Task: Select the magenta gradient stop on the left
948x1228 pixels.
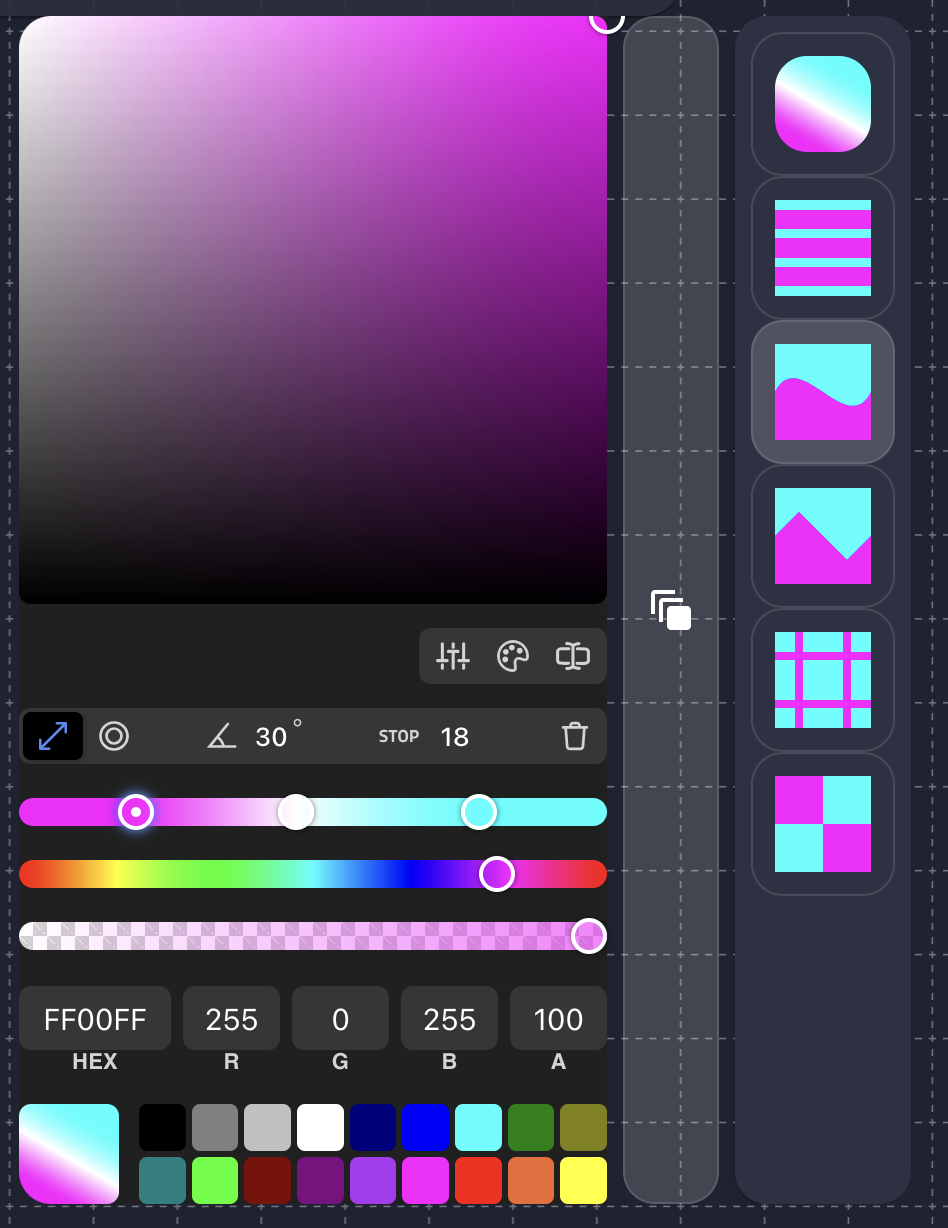Action: 137,812
